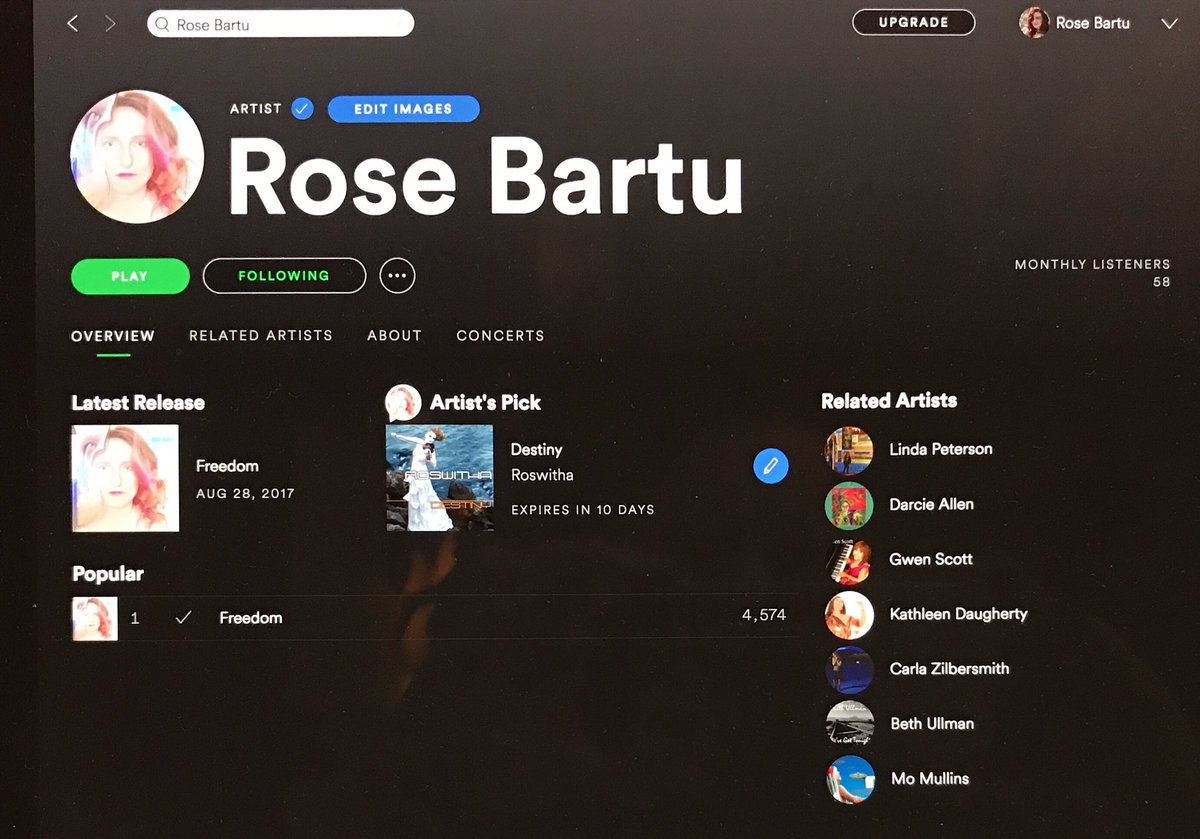Open the Freedom latest release cover art
The width and height of the screenshot is (1200, 839).
pos(125,478)
